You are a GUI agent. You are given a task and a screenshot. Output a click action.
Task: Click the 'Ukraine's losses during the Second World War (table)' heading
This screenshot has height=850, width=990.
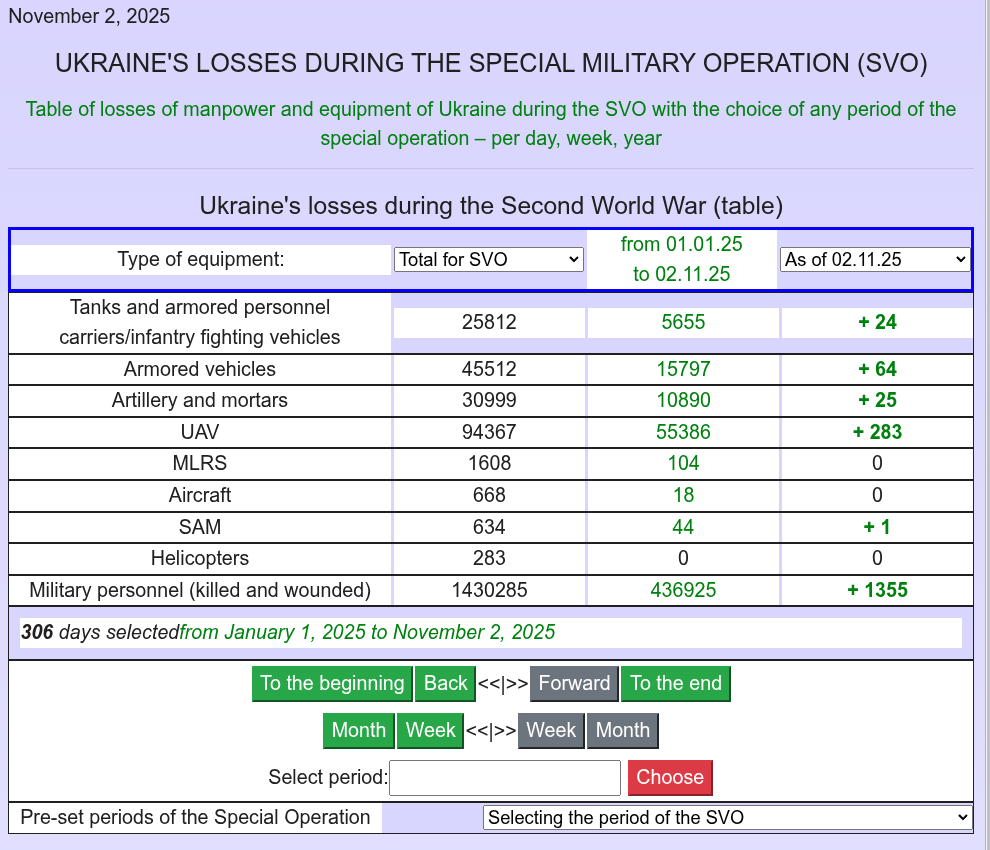[x=491, y=206]
